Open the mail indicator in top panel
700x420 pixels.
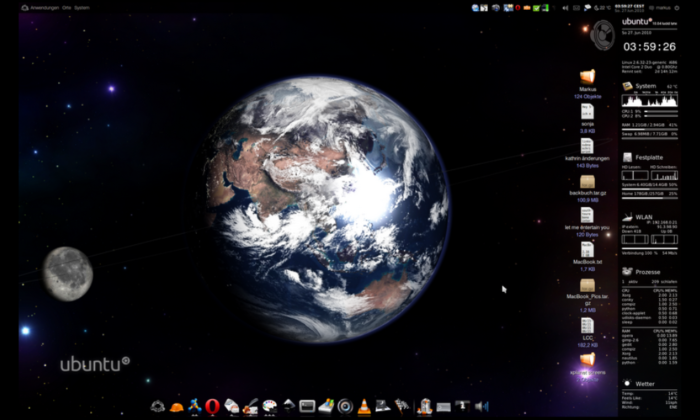pyautogui.click(x=576, y=8)
